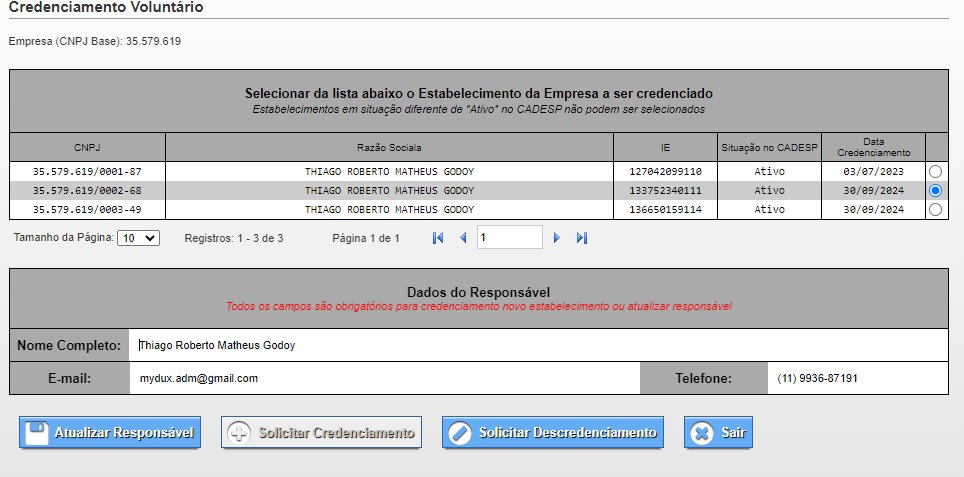This screenshot has width=964, height=477.
Task: Open the Tamanho da Página dropdown
Action: point(138,238)
